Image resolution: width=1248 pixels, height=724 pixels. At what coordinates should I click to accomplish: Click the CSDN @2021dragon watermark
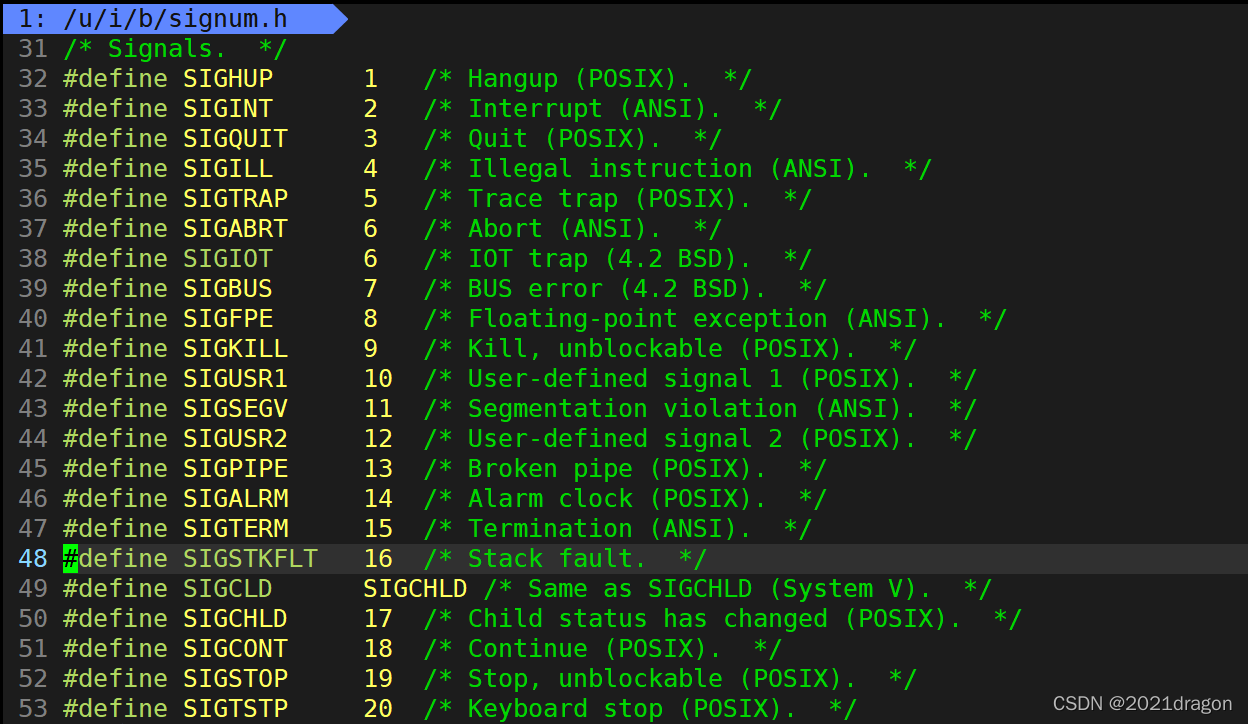click(x=1142, y=704)
